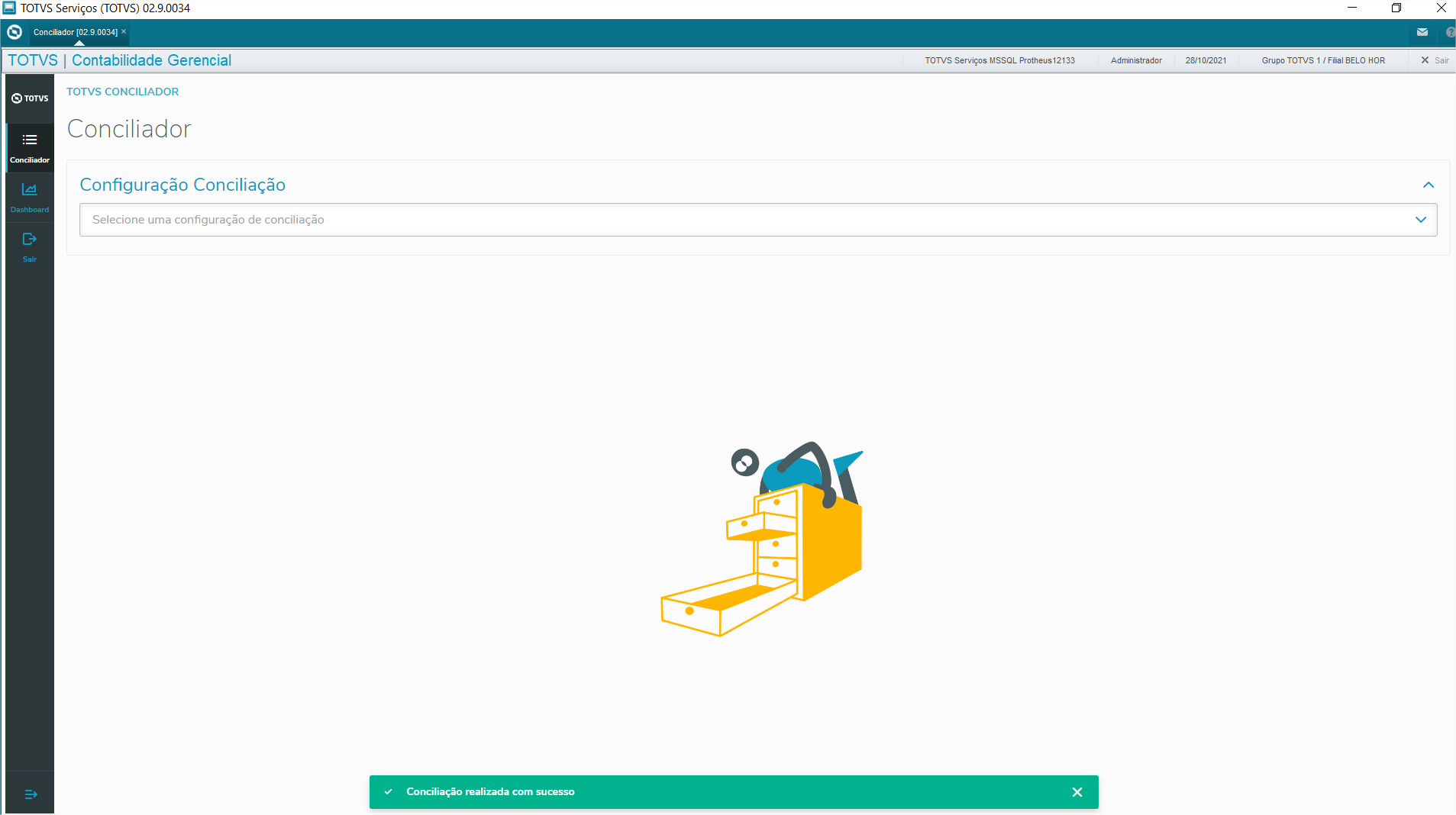Open the mail envelope icon
The width and height of the screenshot is (1456, 815).
tap(1422, 32)
